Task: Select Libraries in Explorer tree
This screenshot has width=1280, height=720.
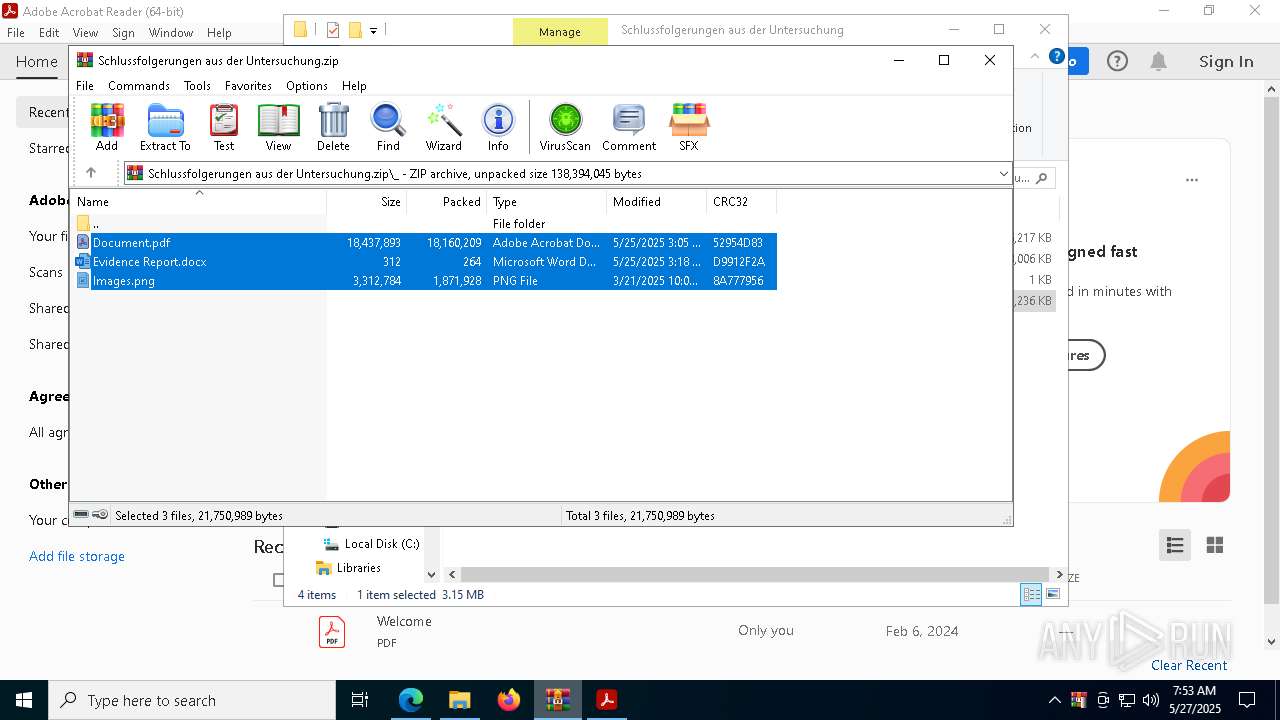Action: click(x=349, y=568)
